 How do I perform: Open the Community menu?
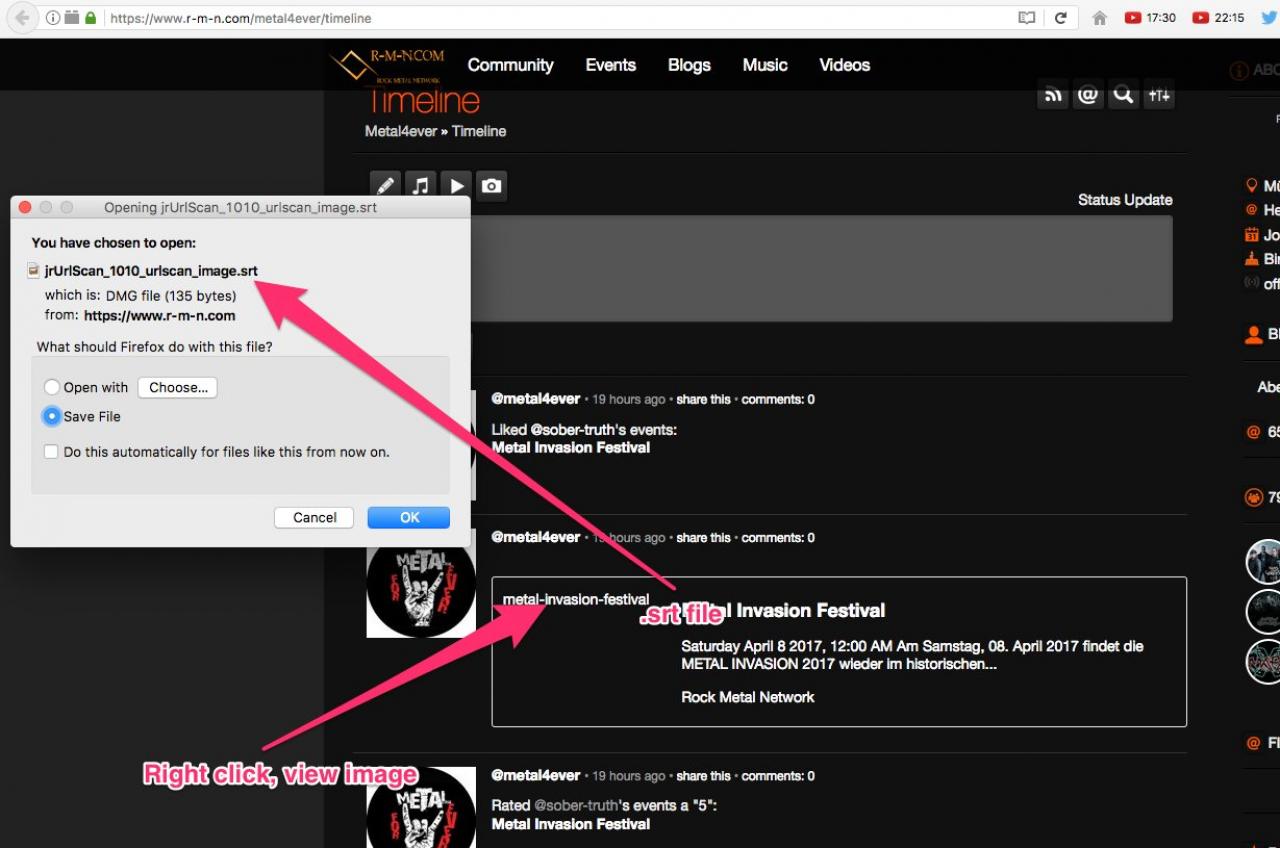coord(510,65)
